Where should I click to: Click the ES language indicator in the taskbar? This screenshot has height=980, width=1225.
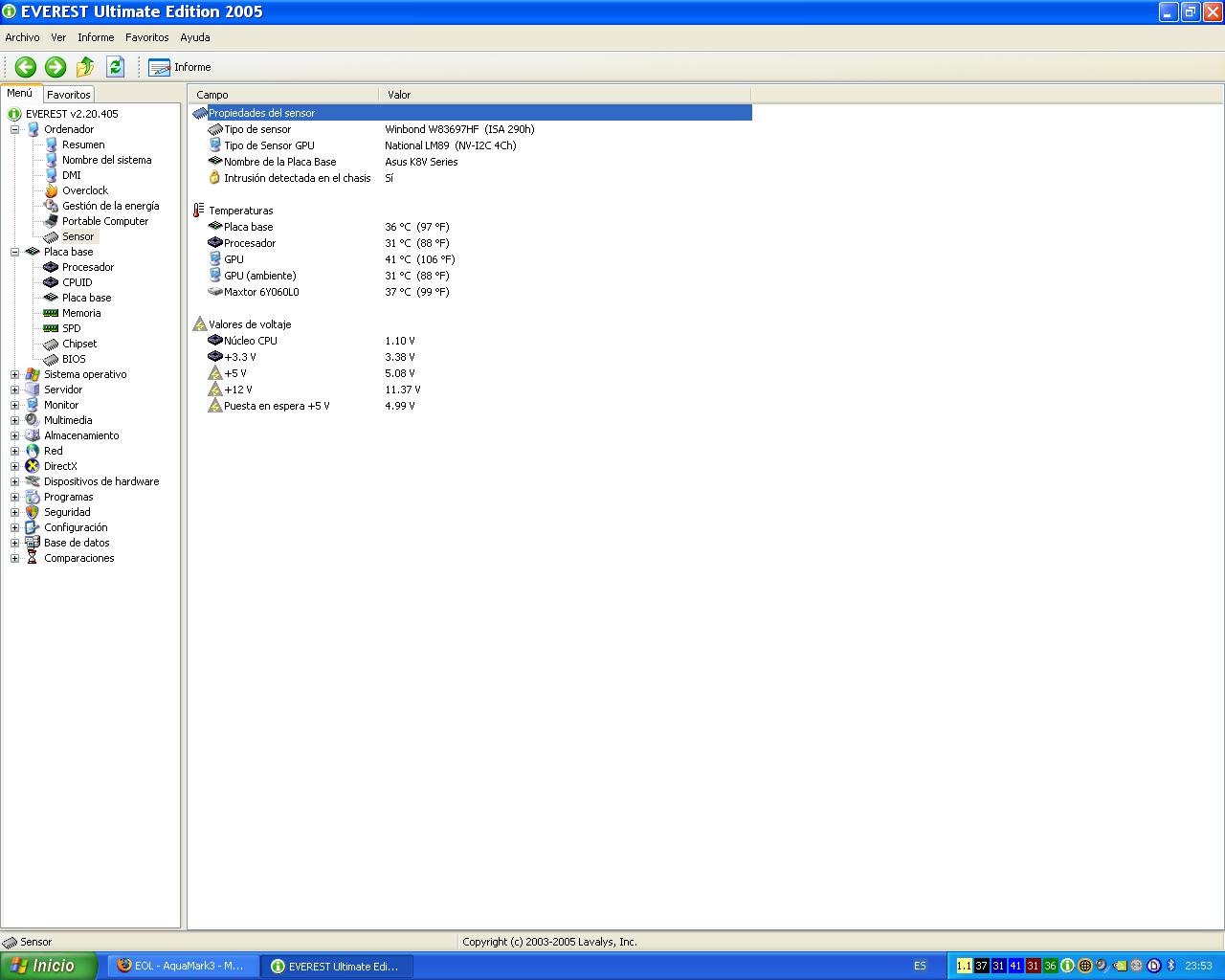point(920,966)
